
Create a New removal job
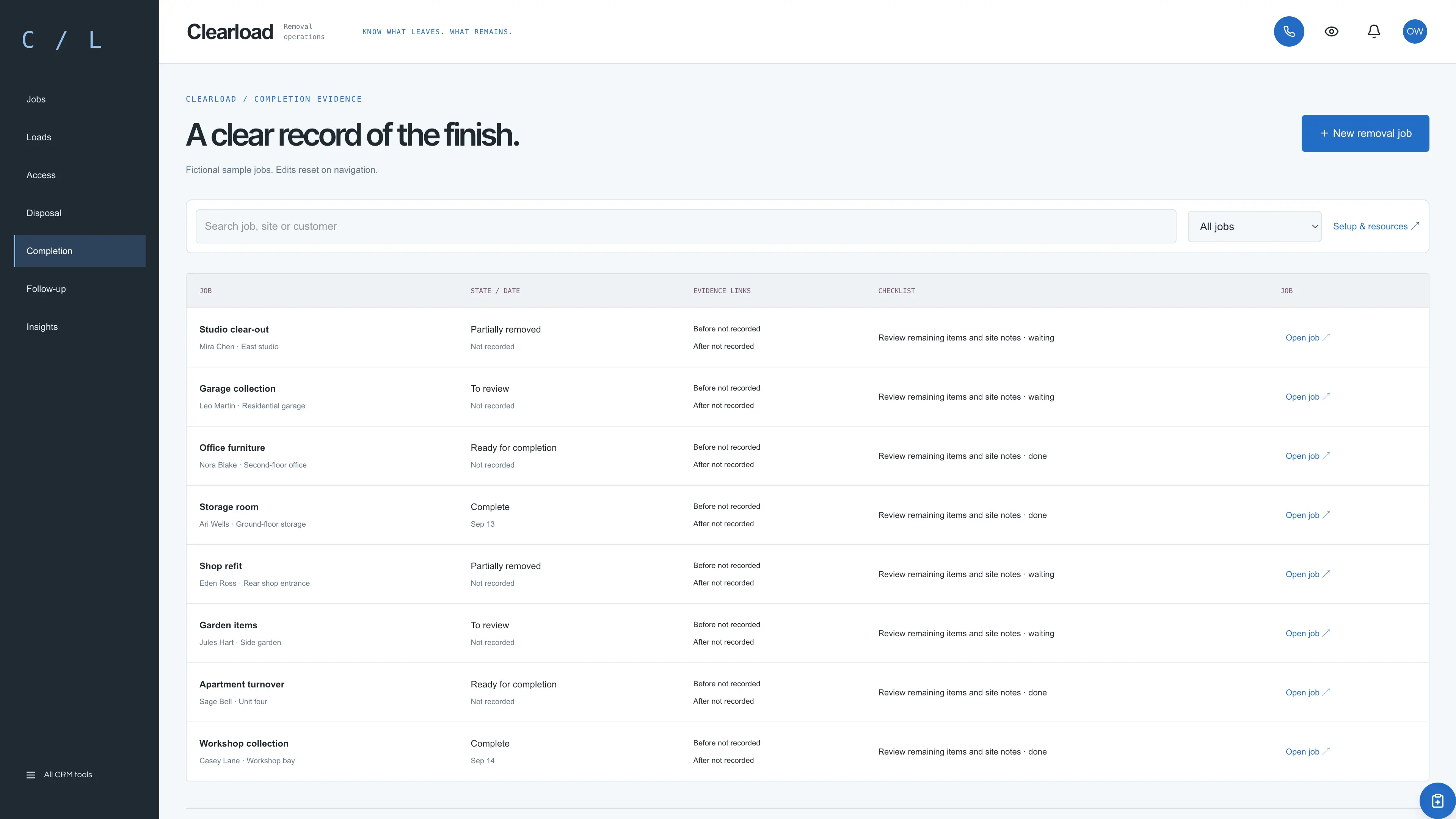coord(1365,133)
